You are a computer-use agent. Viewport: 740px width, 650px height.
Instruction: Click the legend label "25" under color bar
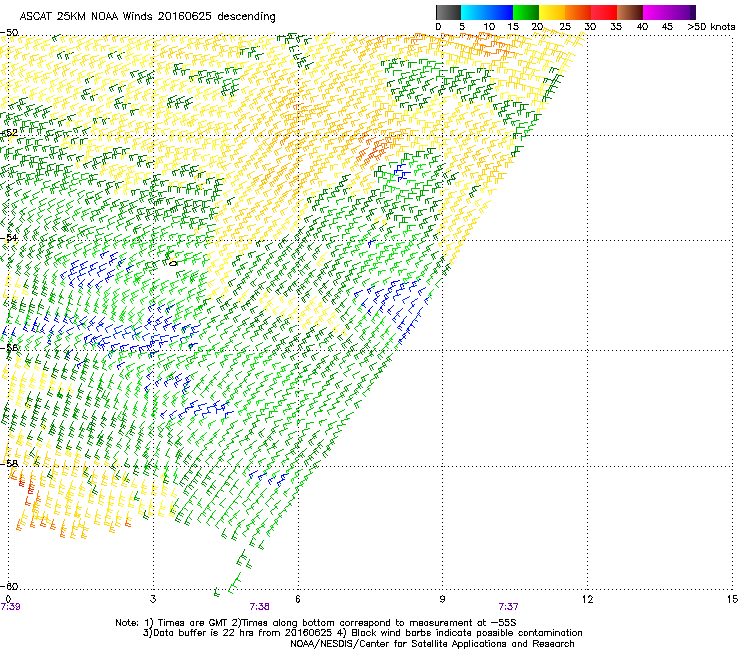[565, 27]
